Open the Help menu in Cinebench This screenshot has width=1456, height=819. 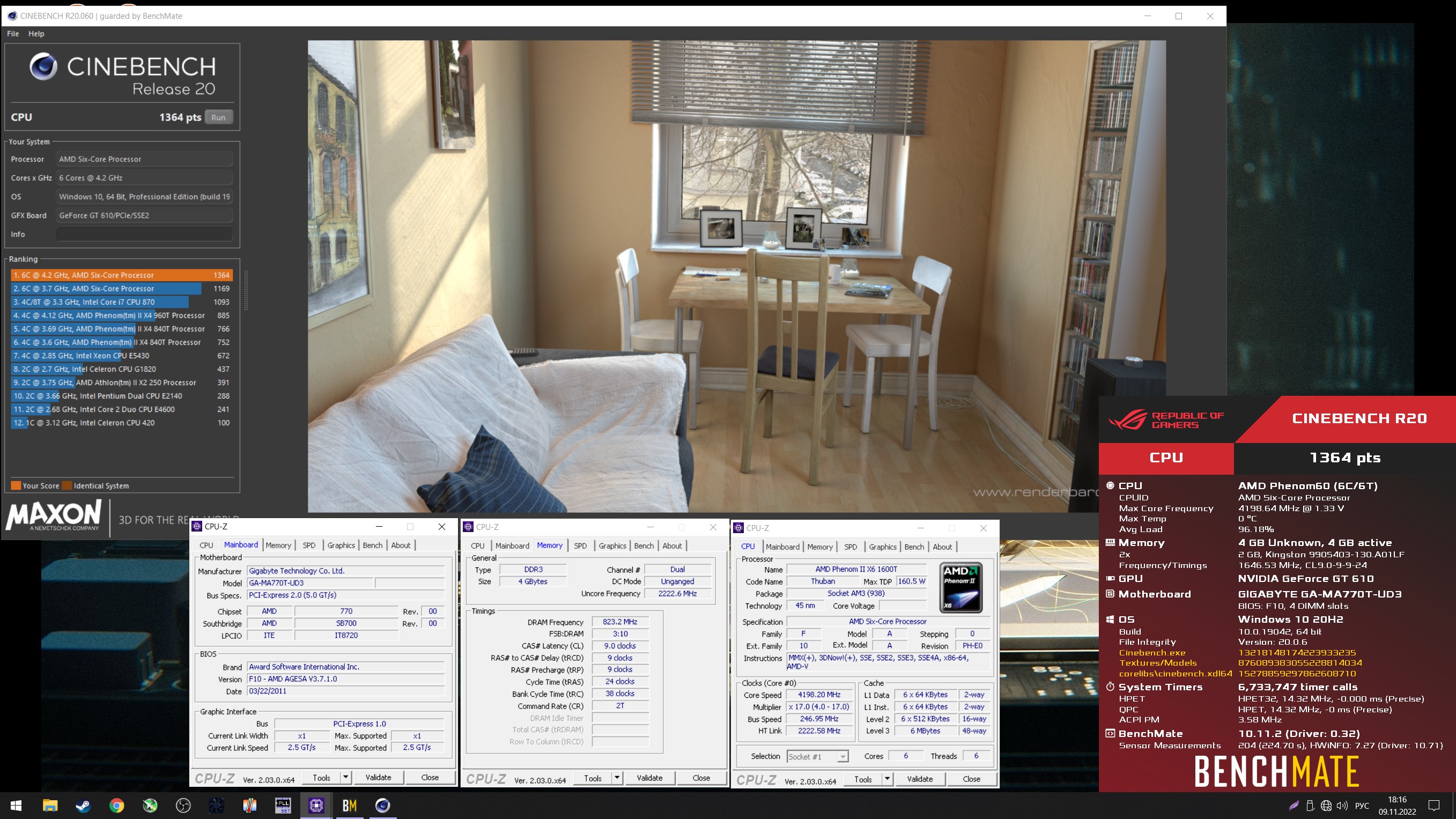(x=36, y=33)
